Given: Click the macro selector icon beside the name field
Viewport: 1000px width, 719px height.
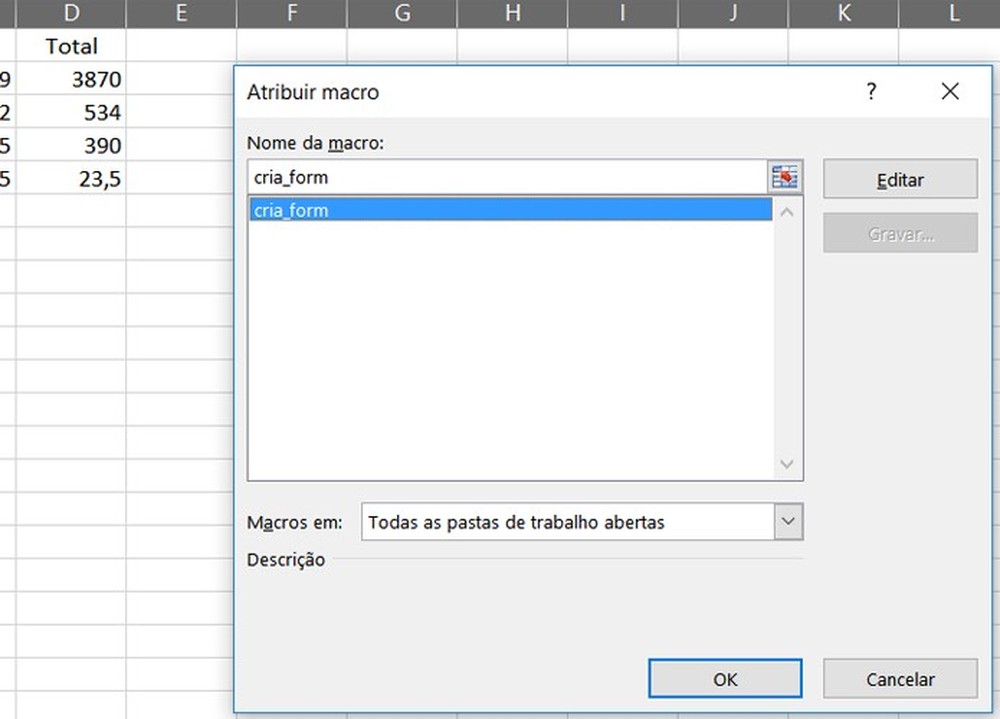Looking at the screenshot, I should point(786,176).
